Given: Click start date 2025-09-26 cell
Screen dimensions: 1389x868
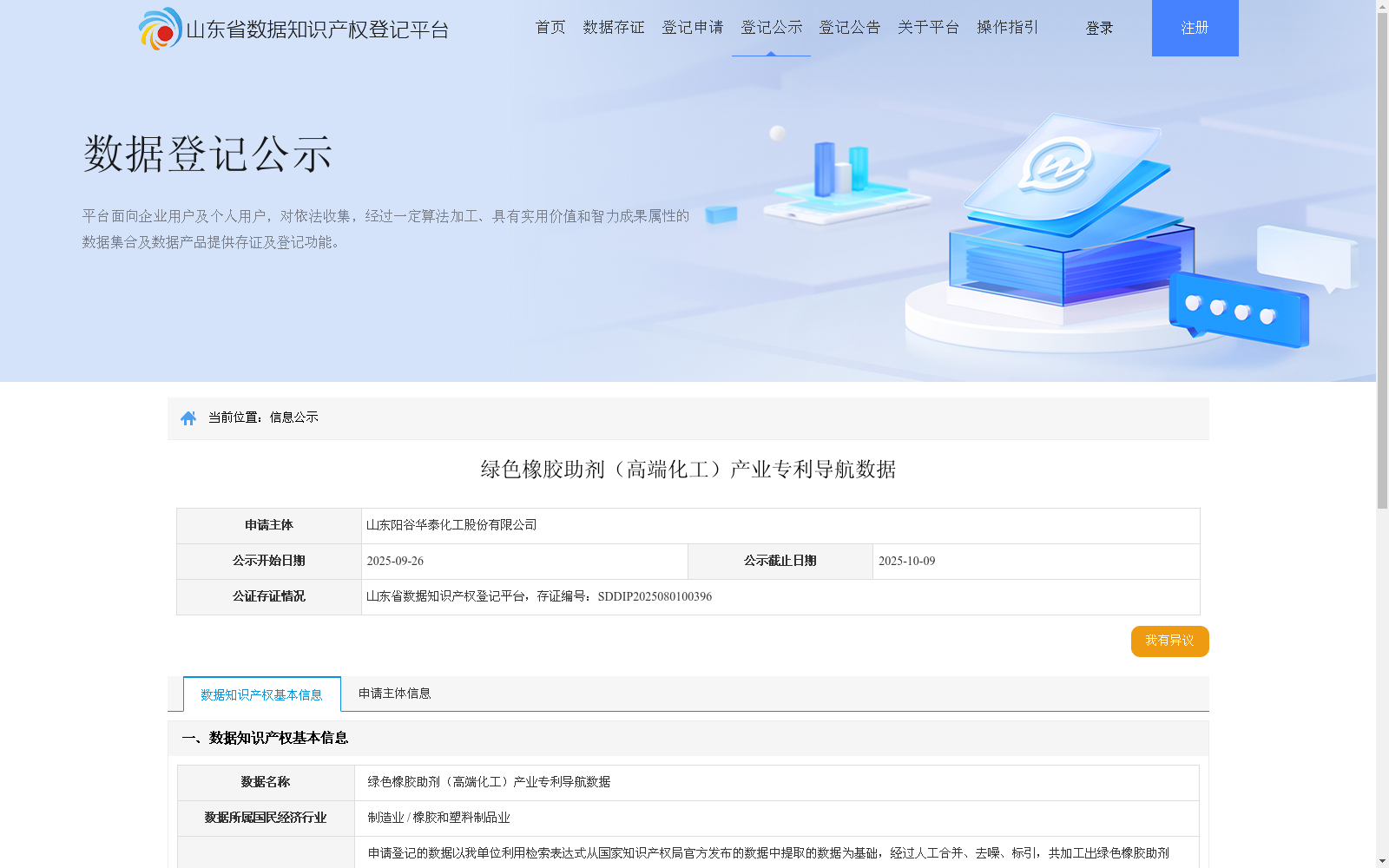Looking at the screenshot, I should click(x=524, y=562).
